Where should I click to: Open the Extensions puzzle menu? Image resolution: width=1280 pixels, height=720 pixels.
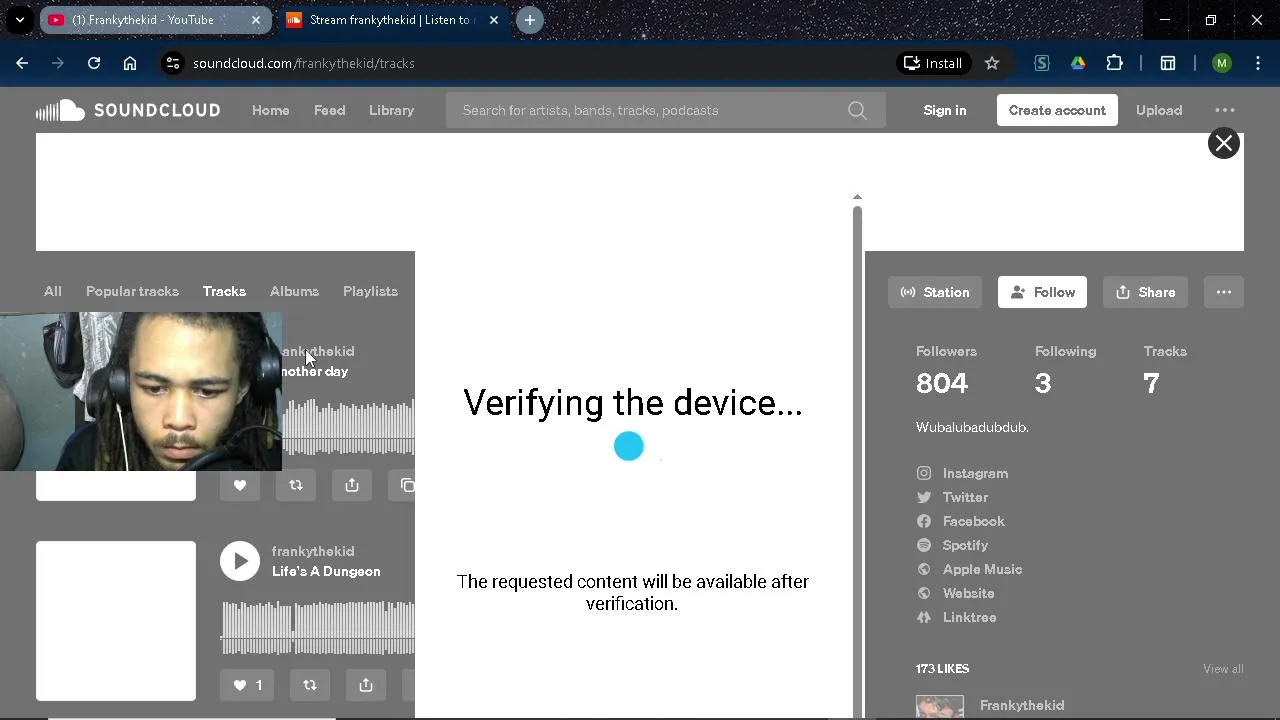(1114, 63)
